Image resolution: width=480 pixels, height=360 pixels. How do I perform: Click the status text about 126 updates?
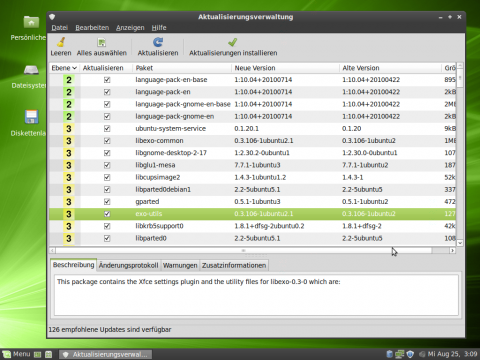point(110,330)
